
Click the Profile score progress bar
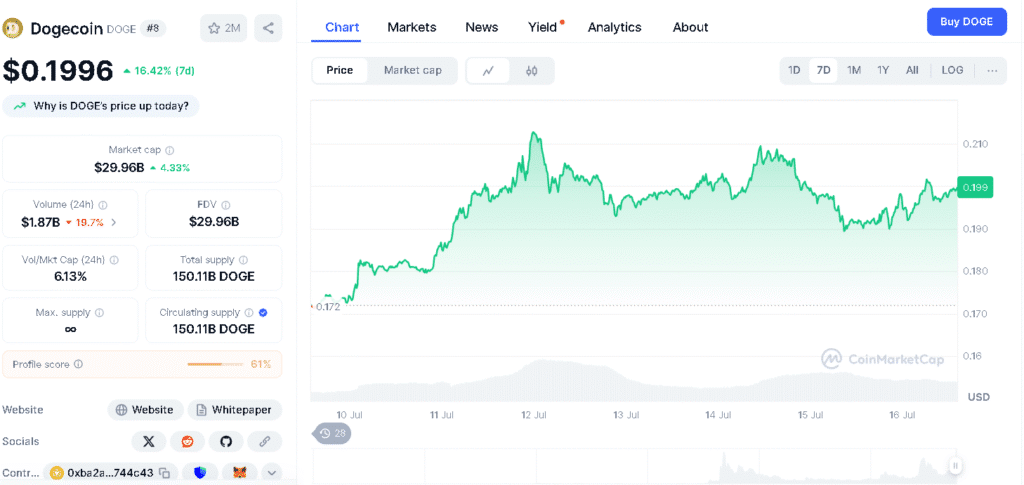tap(215, 364)
